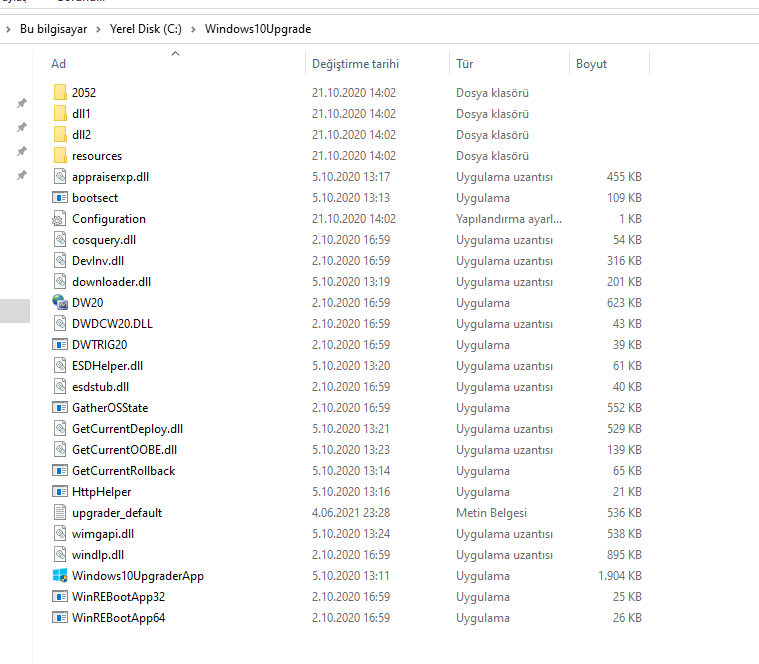Click Windows10Upgrade breadcrumb segment

258,29
